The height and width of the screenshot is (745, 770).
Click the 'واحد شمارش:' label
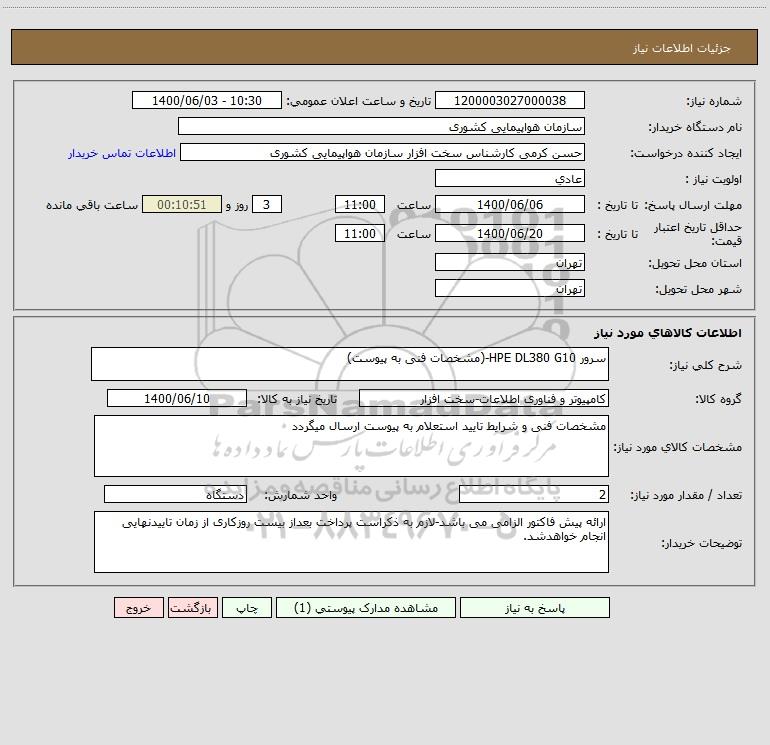click(301, 495)
